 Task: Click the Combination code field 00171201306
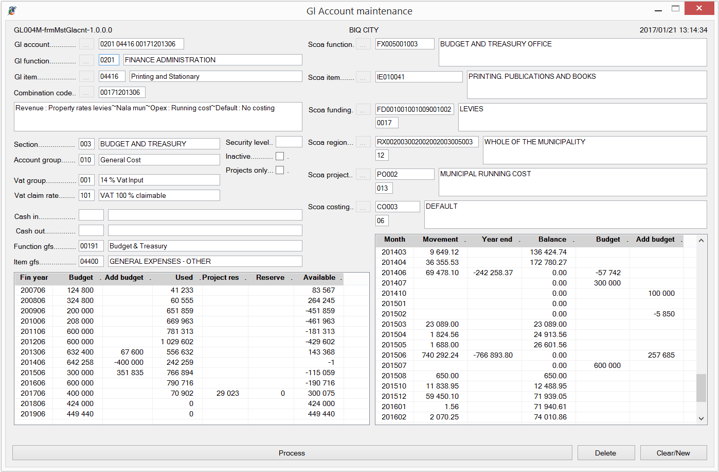pos(122,92)
